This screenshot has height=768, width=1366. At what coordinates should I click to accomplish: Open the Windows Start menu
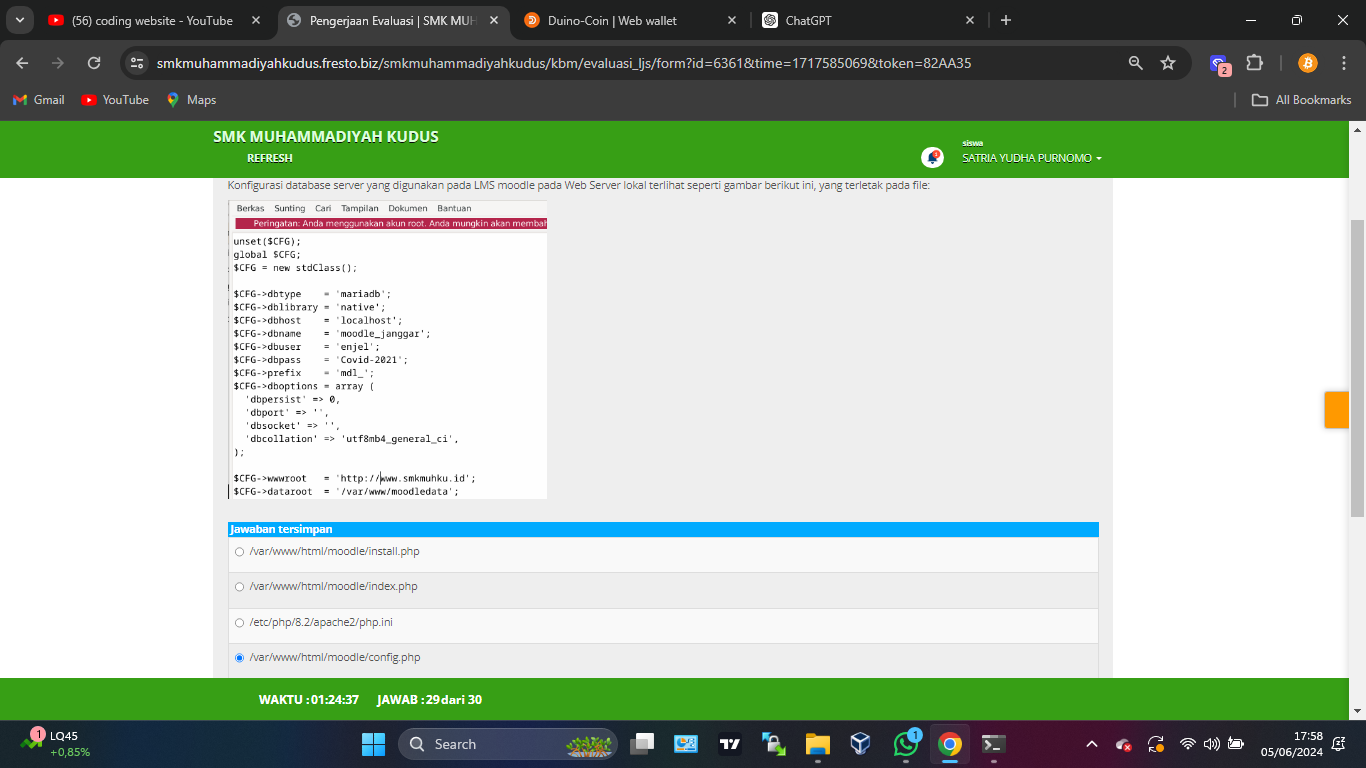373,744
